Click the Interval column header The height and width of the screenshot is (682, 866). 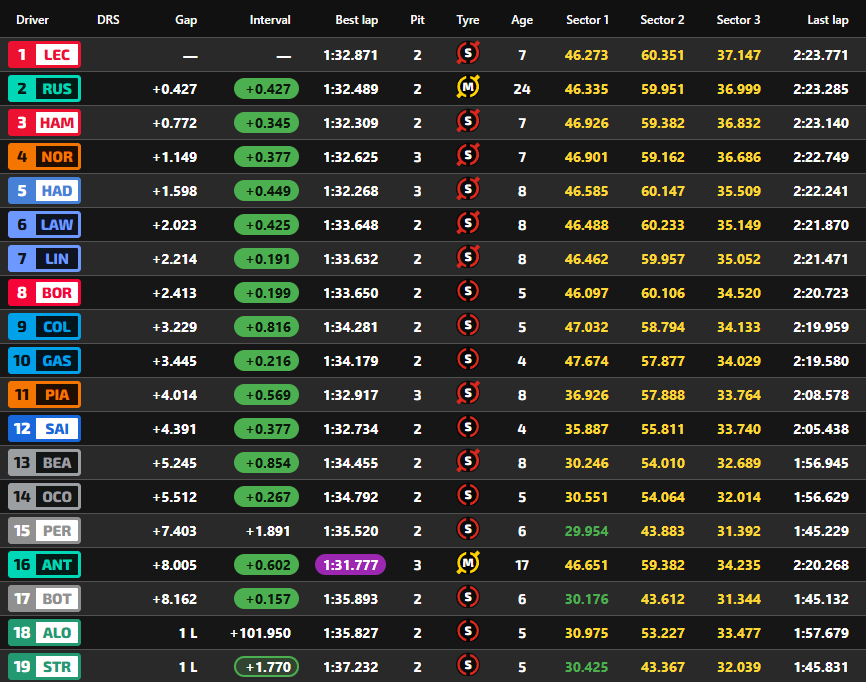[x=270, y=20]
